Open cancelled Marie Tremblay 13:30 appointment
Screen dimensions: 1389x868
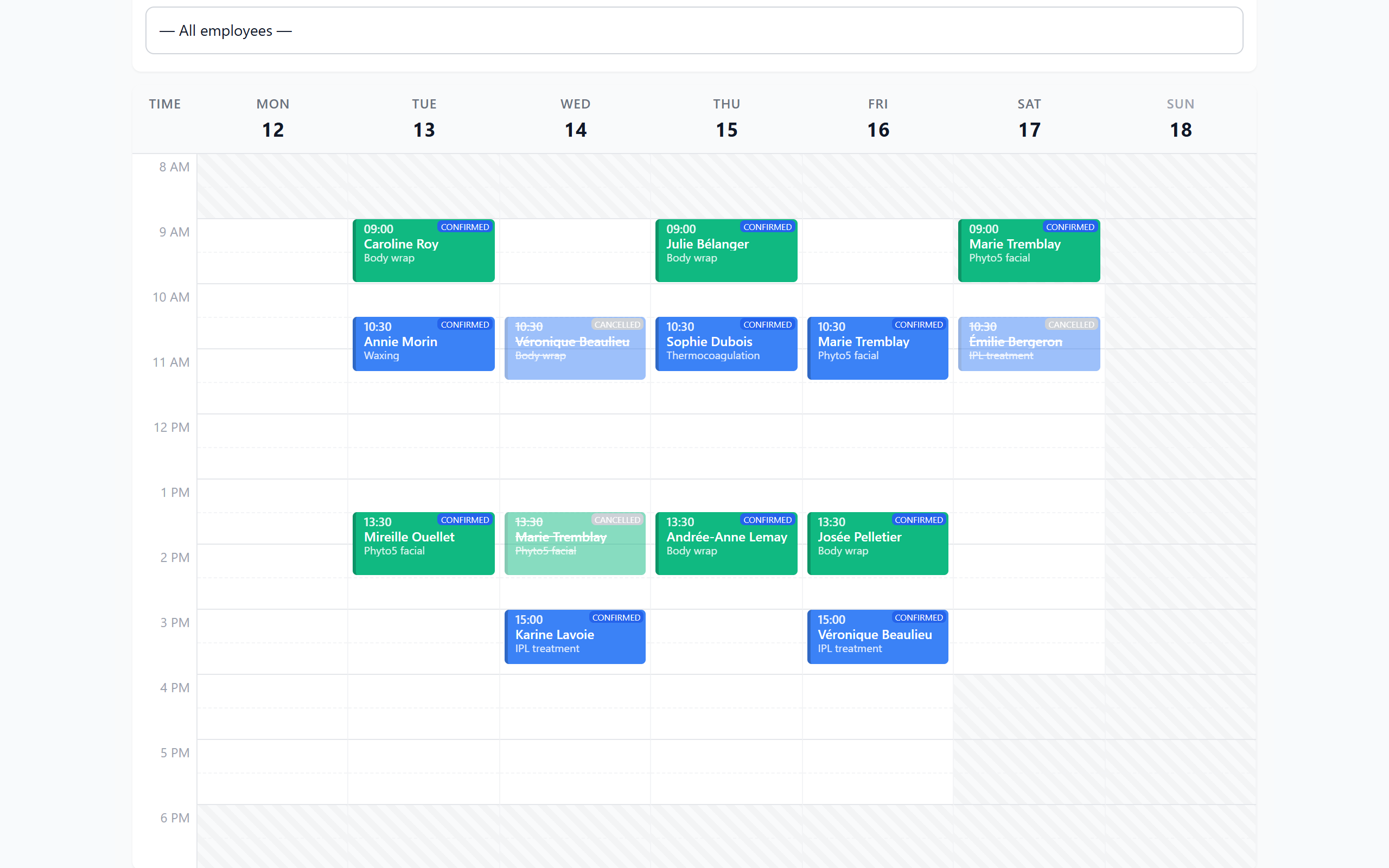pos(575,543)
